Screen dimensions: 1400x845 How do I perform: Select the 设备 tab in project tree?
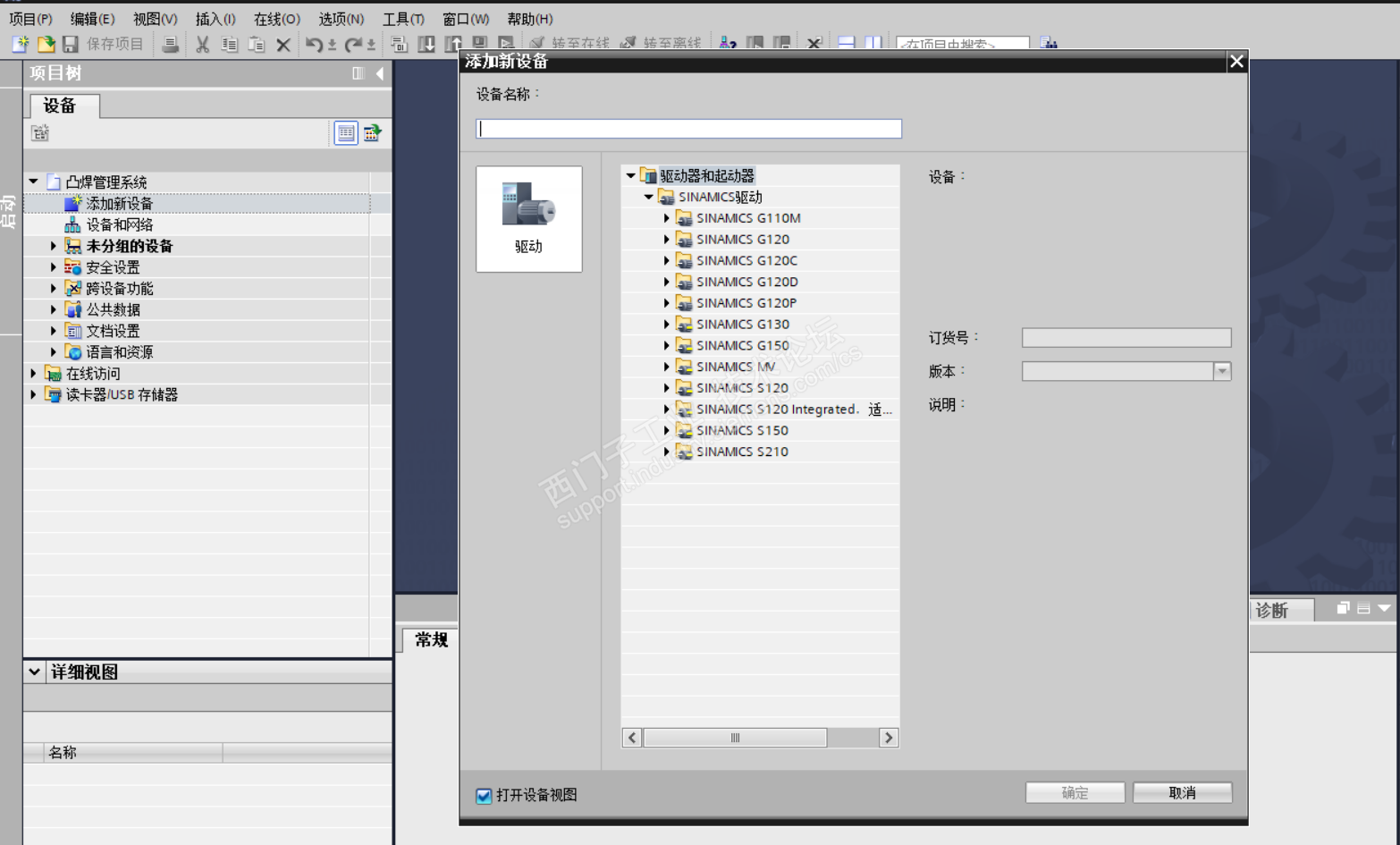(x=64, y=106)
